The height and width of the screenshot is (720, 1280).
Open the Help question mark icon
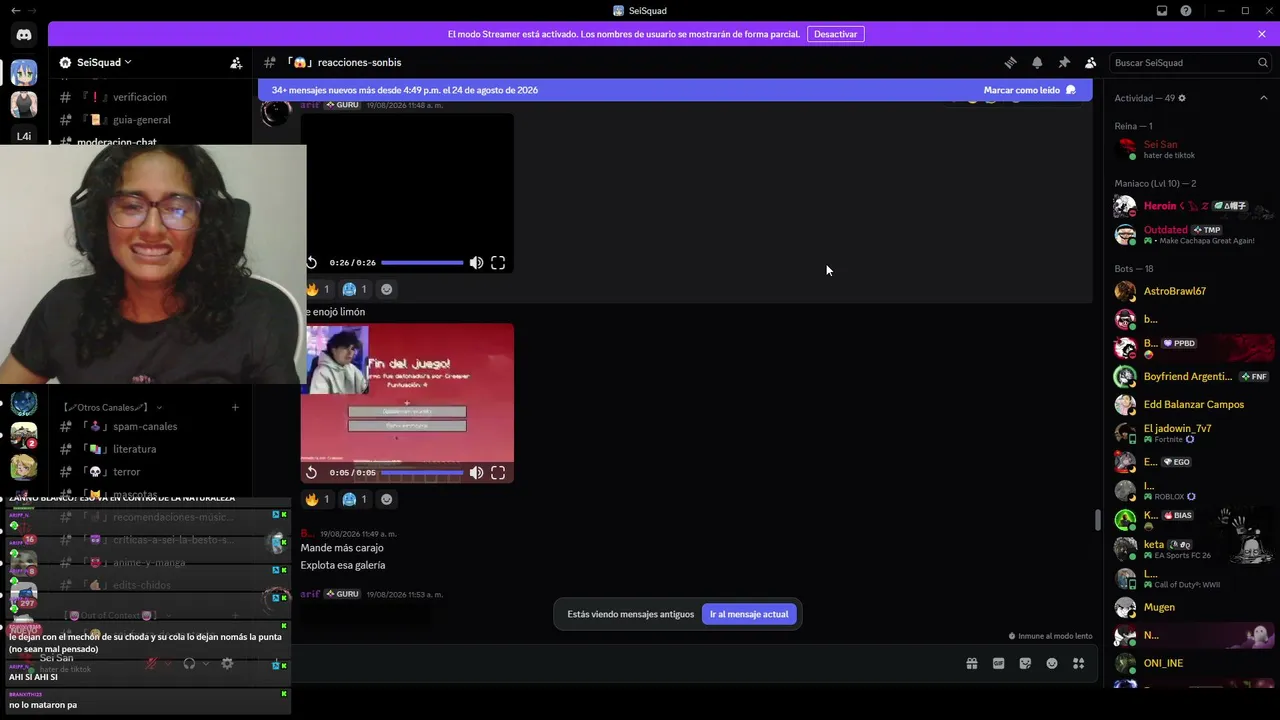click(x=1186, y=11)
